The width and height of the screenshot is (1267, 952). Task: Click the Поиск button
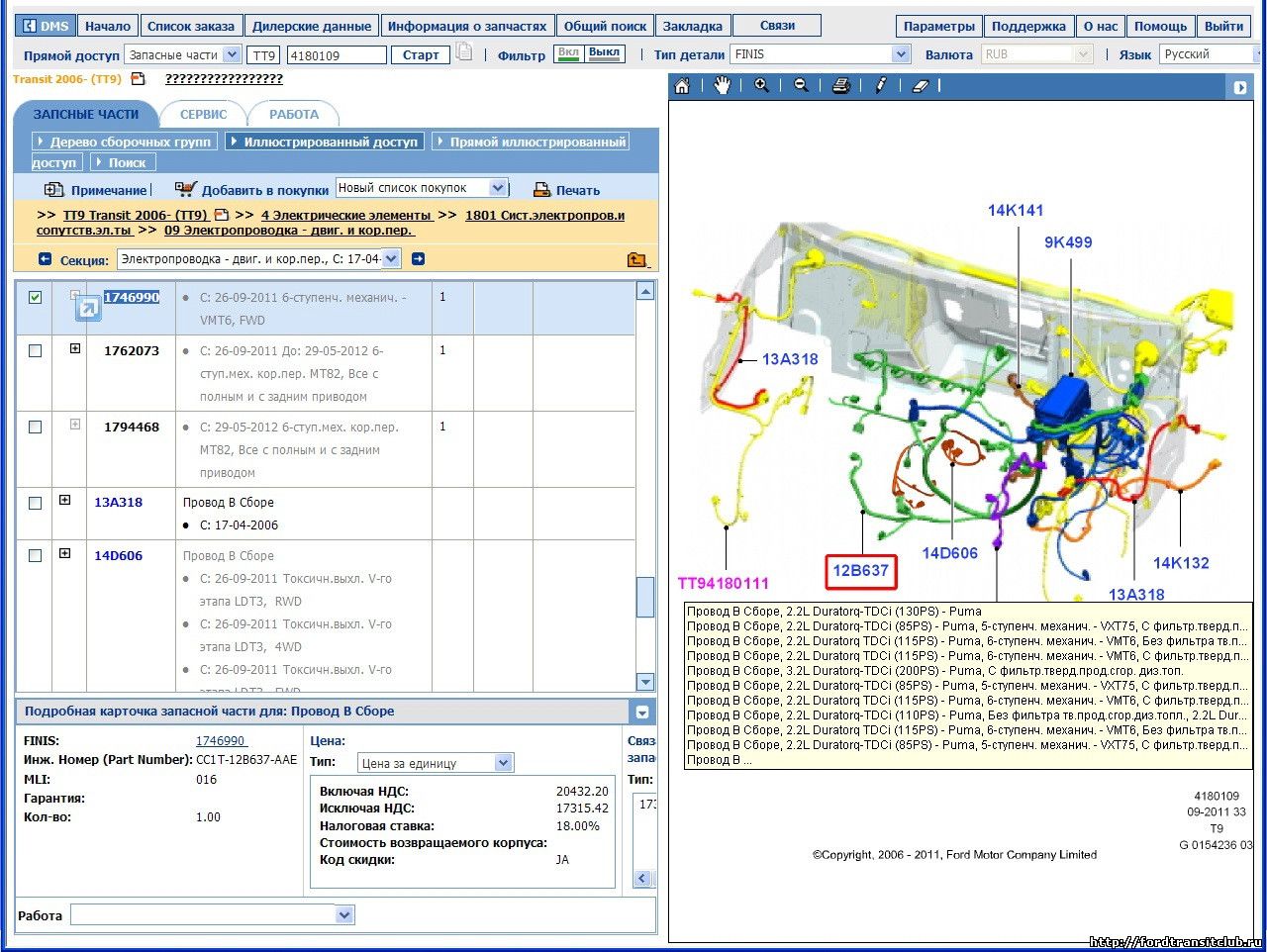pos(124,162)
